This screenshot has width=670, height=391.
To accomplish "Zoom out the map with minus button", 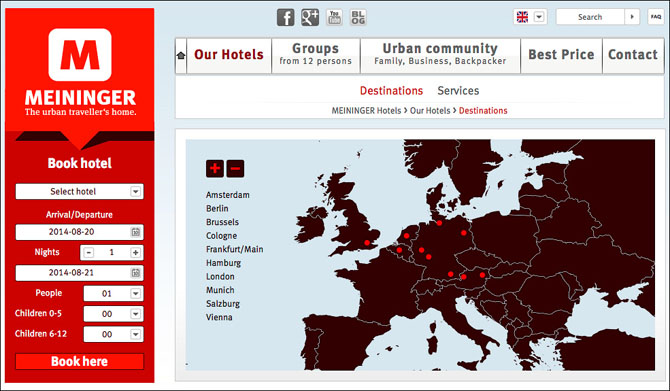I will tap(235, 168).
